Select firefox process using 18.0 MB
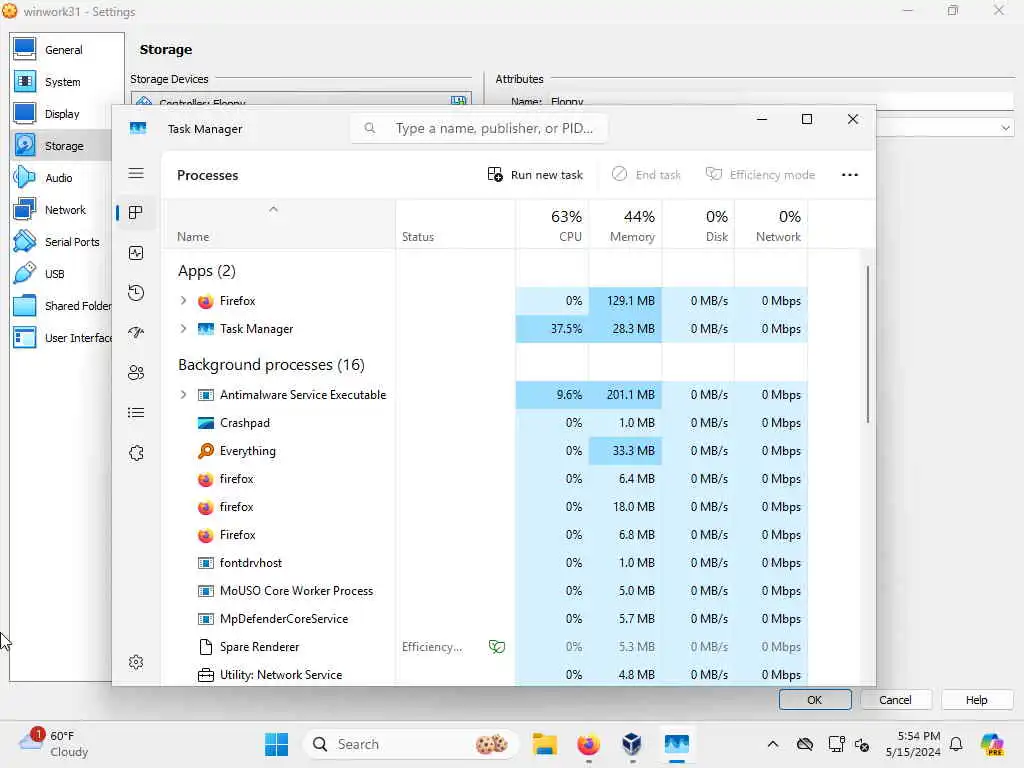 [485, 507]
